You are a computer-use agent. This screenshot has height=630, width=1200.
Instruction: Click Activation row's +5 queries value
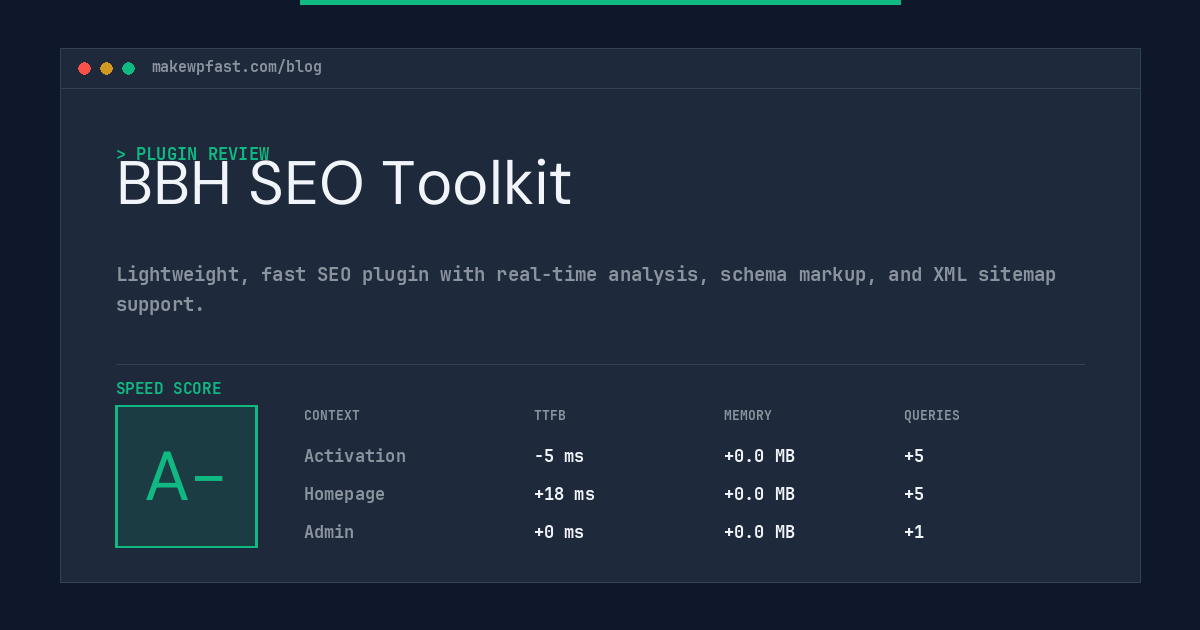pos(914,456)
